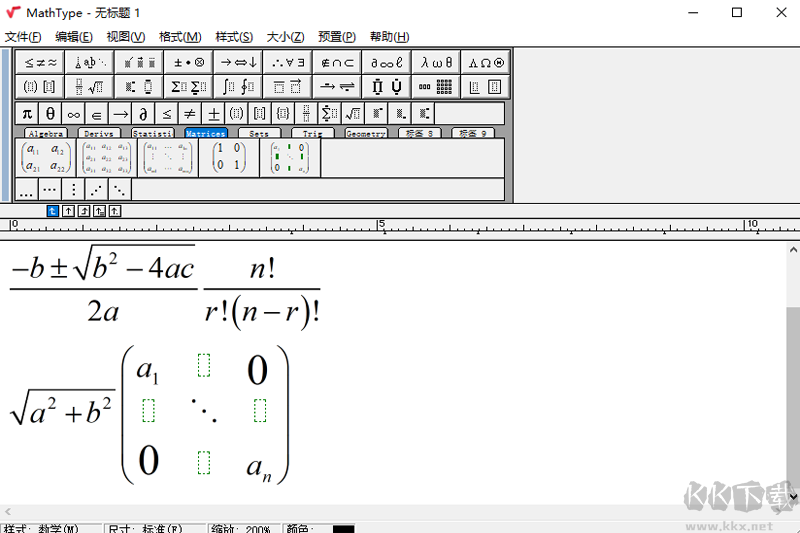The width and height of the screenshot is (800, 533).
Task: Click the 缩放: 200% zoom status field
Action: [x=243, y=528]
